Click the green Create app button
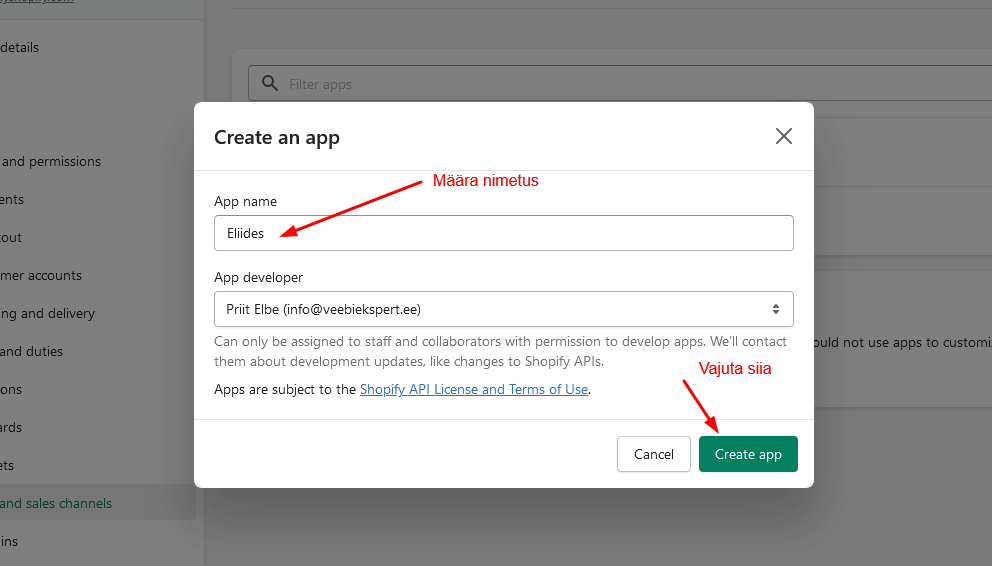 tap(747, 454)
